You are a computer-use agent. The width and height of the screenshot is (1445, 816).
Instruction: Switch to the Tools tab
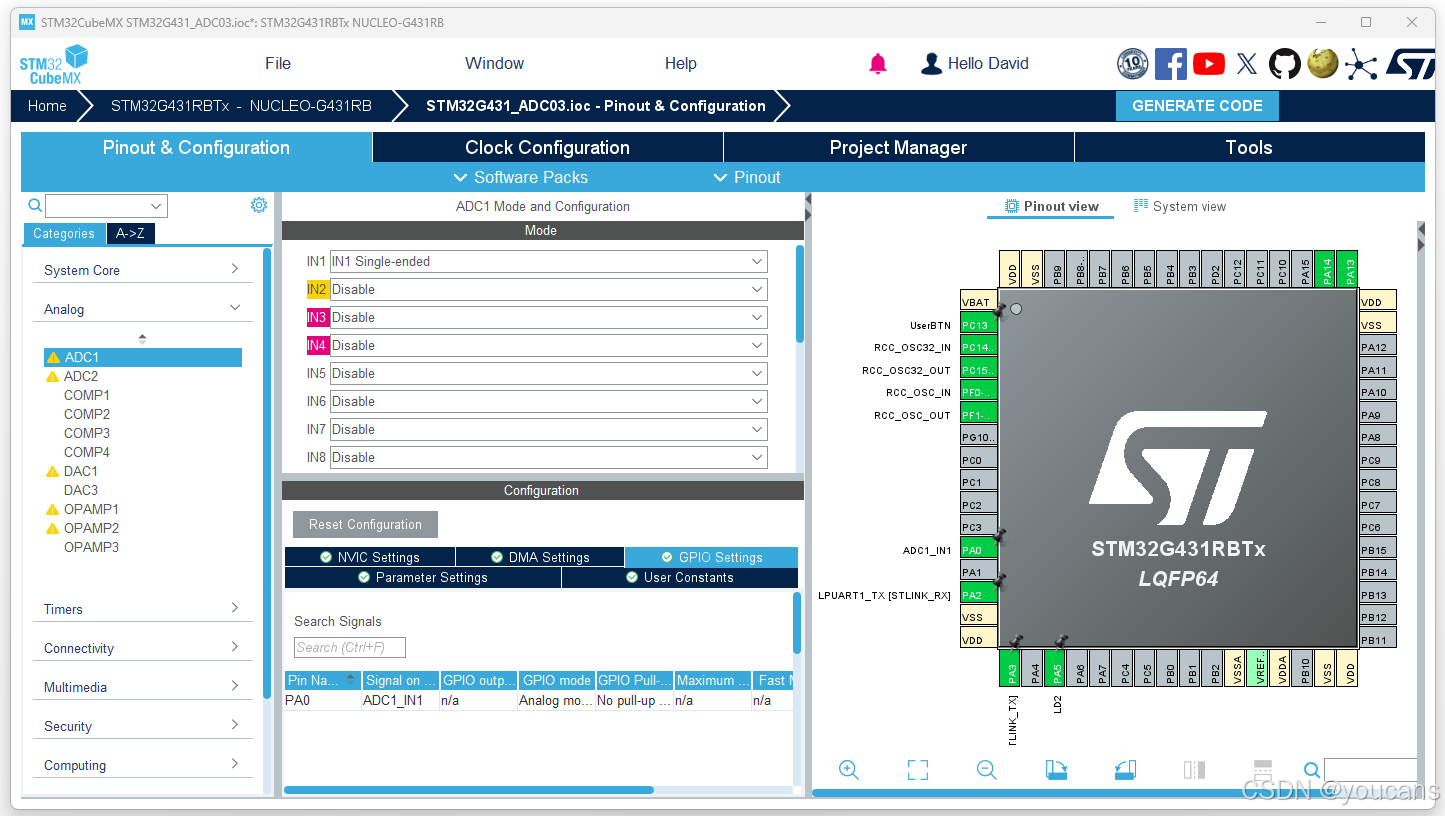click(x=1249, y=148)
